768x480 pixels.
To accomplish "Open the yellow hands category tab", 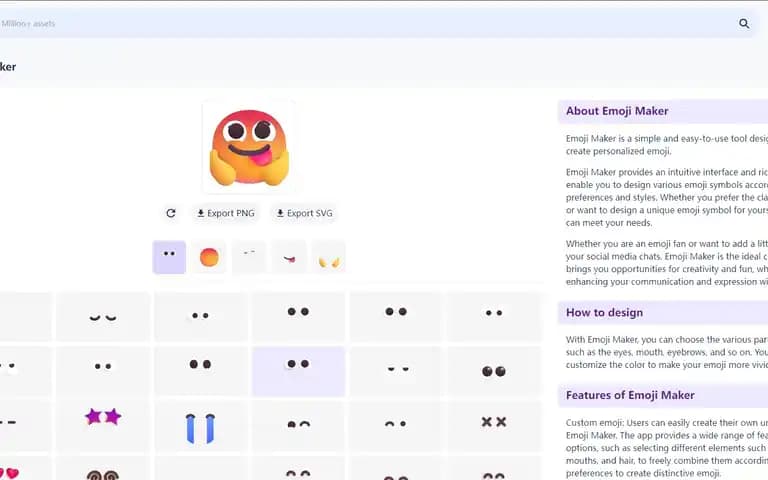I will coord(329,257).
